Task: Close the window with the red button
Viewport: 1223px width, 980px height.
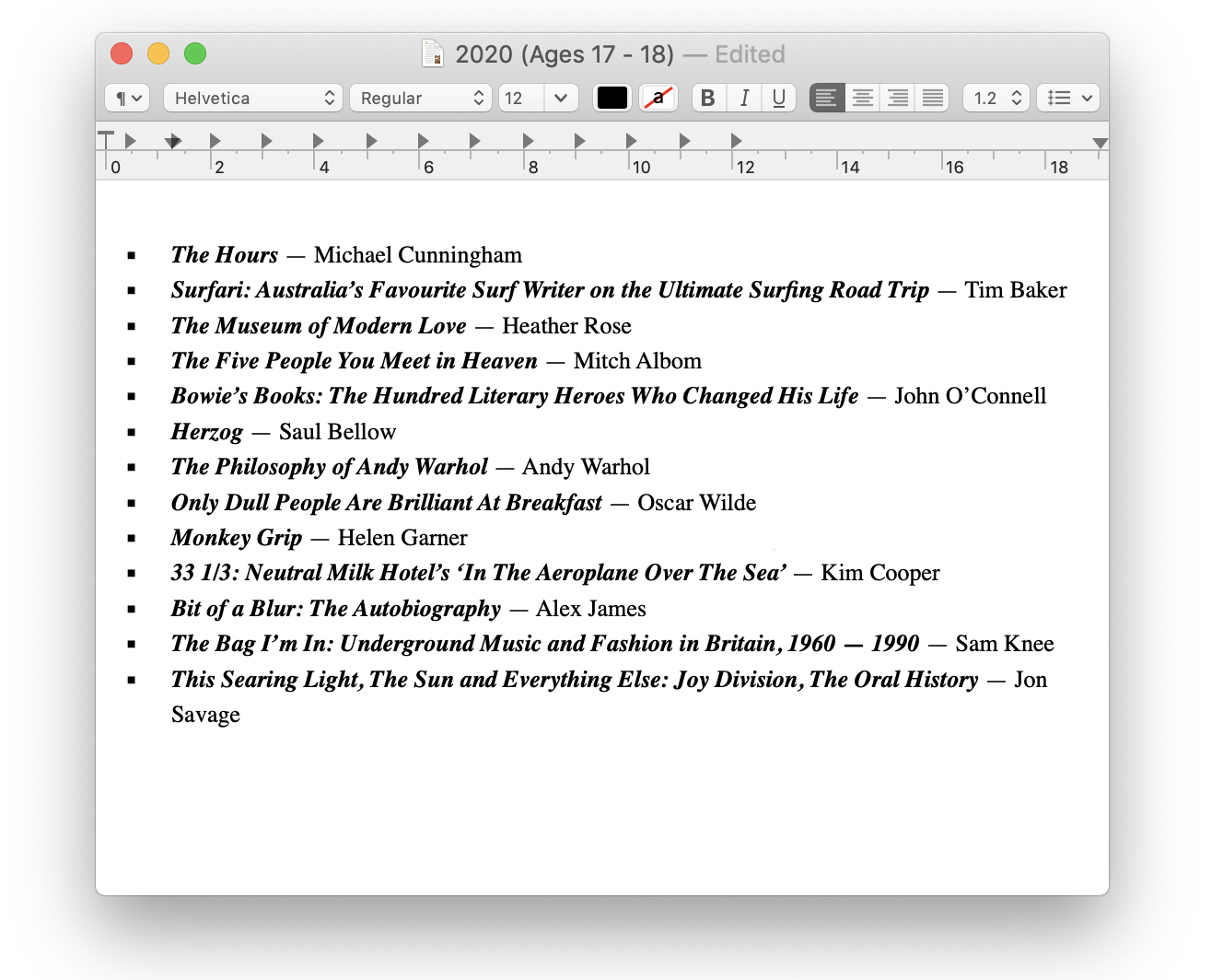Action: pyautogui.click(x=122, y=53)
